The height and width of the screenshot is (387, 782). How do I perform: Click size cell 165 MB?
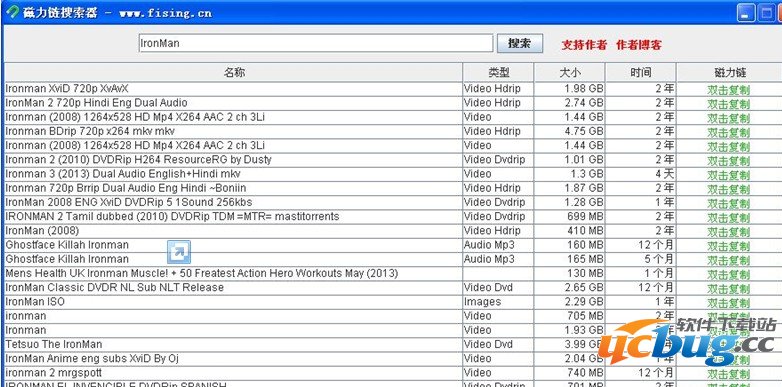pyautogui.click(x=570, y=259)
